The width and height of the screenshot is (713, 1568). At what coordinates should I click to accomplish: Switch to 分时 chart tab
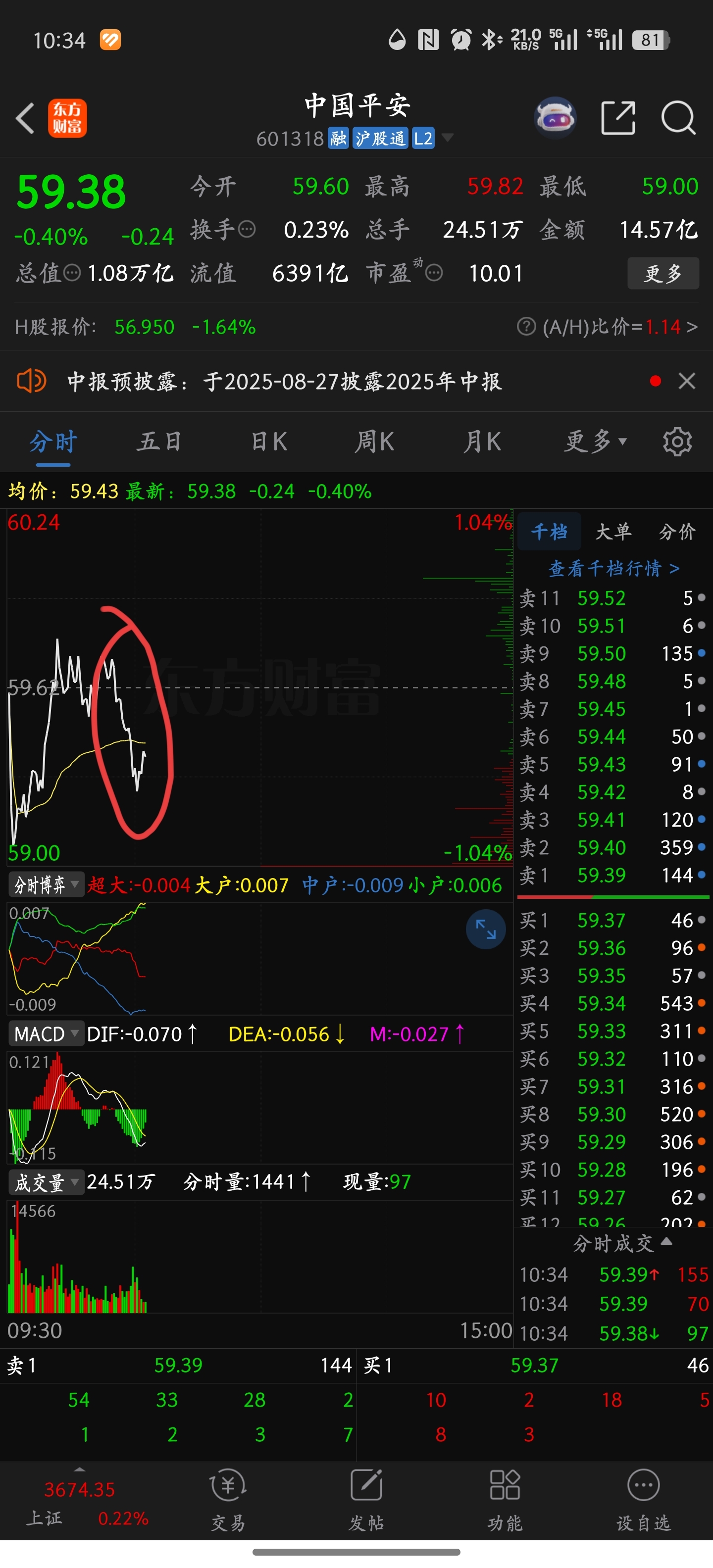click(x=53, y=441)
